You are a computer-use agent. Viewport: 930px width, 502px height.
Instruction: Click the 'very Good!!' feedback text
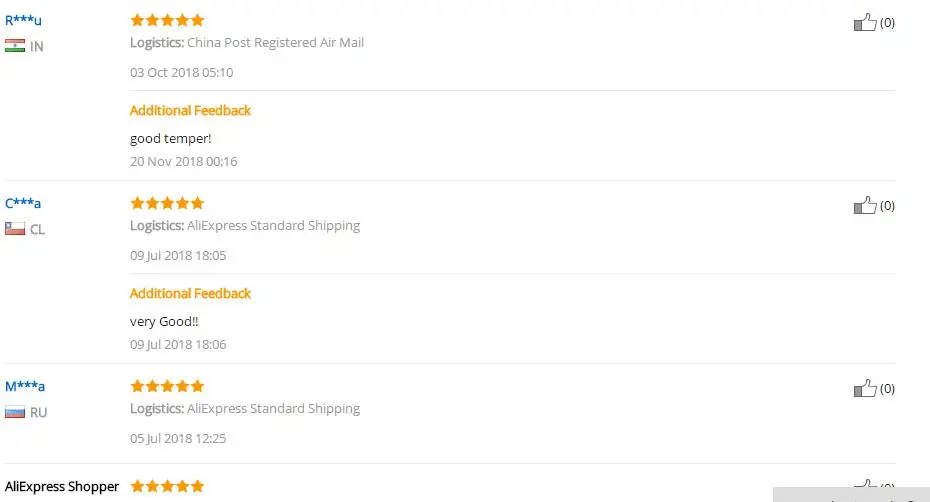pyautogui.click(x=164, y=321)
